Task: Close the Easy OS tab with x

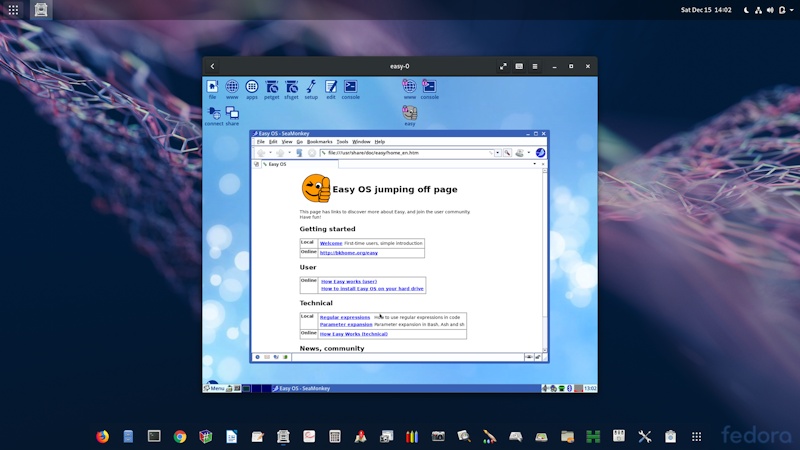Action: [542, 164]
